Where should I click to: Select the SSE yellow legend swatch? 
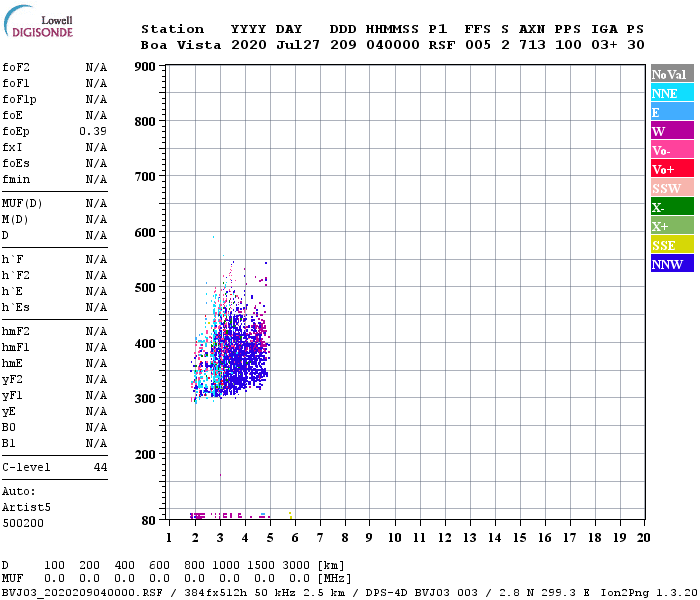click(672, 245)
